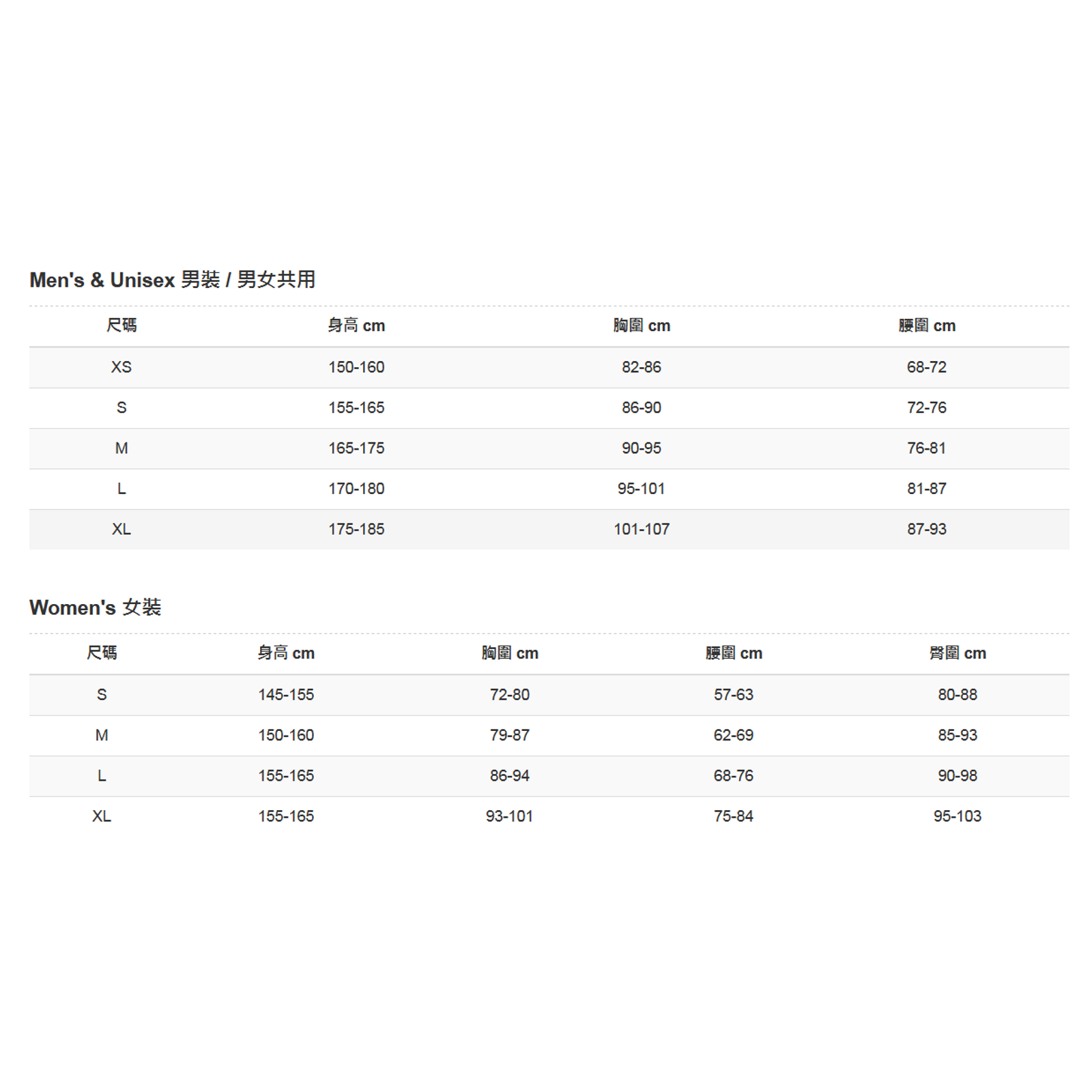Image resolution: width=1092 pixels, height=1092 pixels.
Task: Select the men's chest value 101-107
Action: point(642,529)
